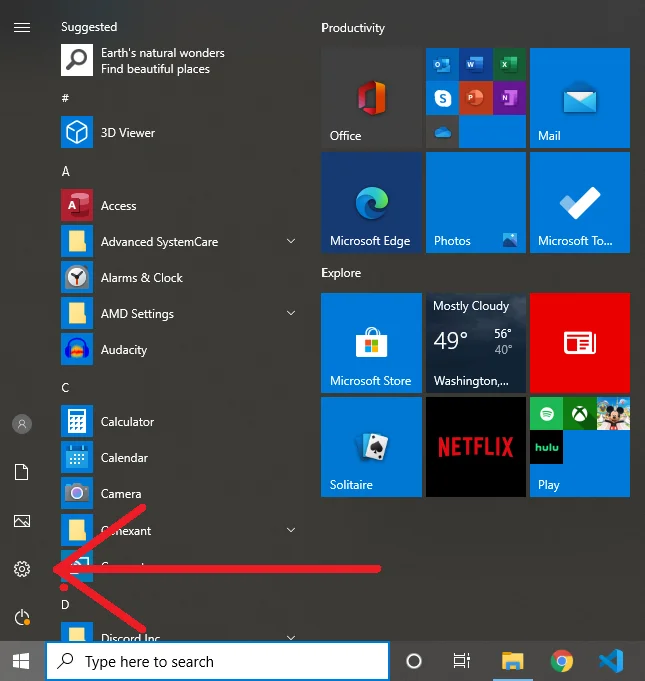Image resolution: width=645 pixels, height=681 pixels.
Task: Jump to letter # section header
Action: point(65,98)
